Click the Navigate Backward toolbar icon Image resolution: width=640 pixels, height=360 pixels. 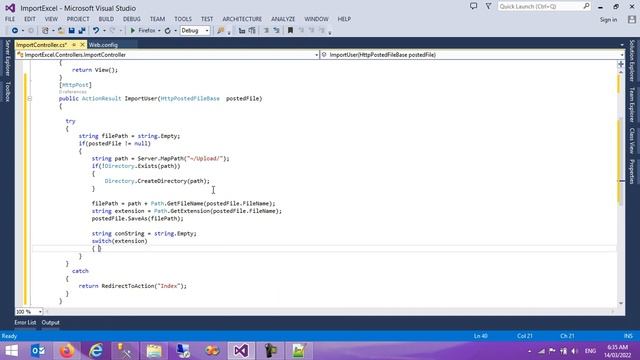tap(15, 31)
